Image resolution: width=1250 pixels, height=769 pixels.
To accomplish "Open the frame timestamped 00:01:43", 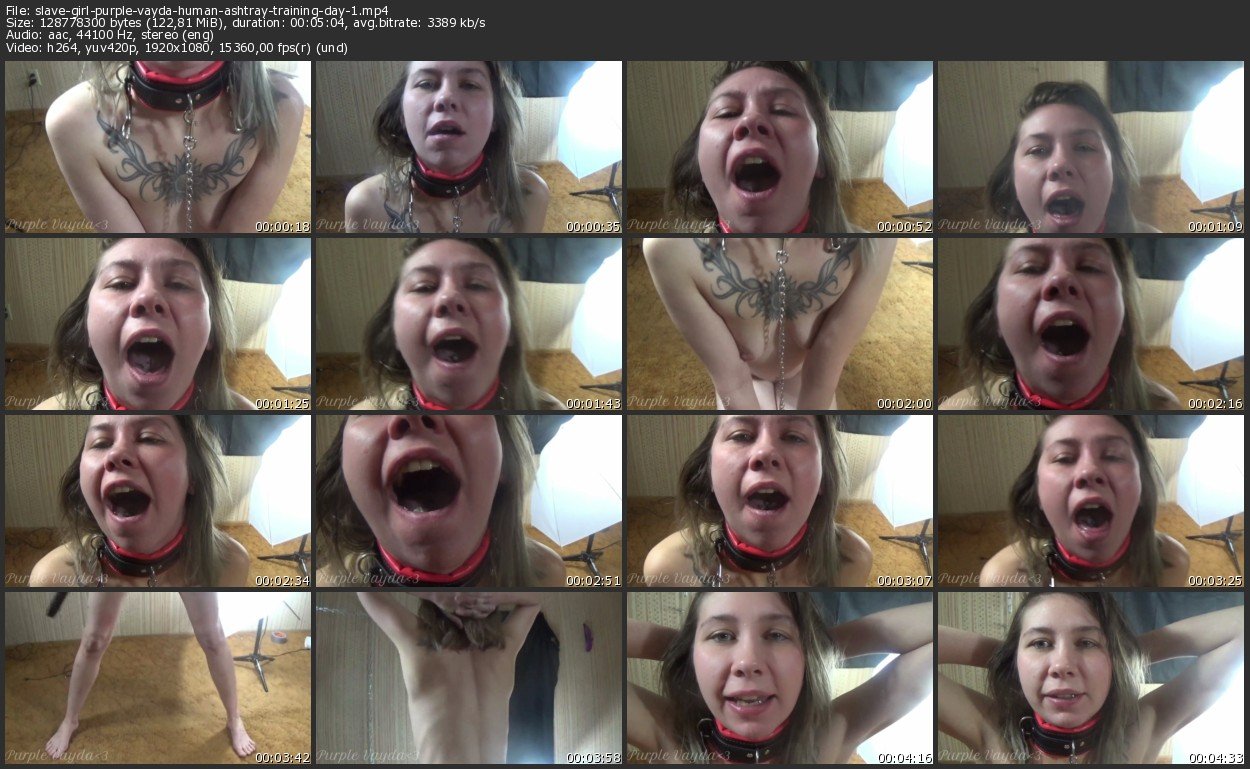I will [469, 324].
